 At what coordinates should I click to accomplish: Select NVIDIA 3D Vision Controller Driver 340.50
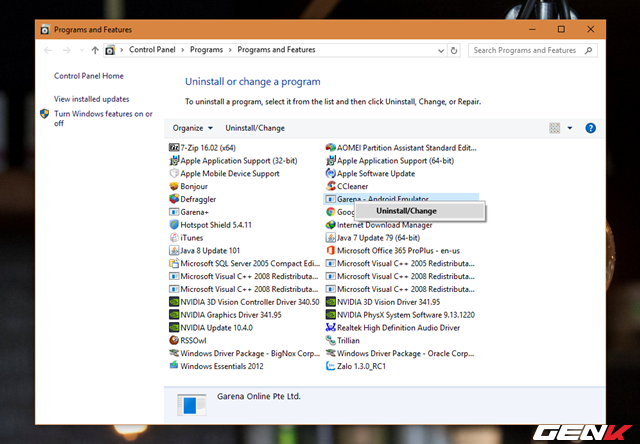244,302
